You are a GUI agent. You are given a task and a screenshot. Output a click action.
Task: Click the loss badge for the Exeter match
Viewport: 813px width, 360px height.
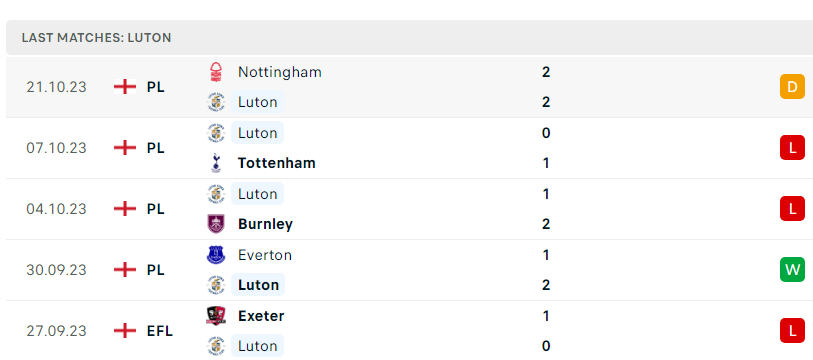pos(792,331)
